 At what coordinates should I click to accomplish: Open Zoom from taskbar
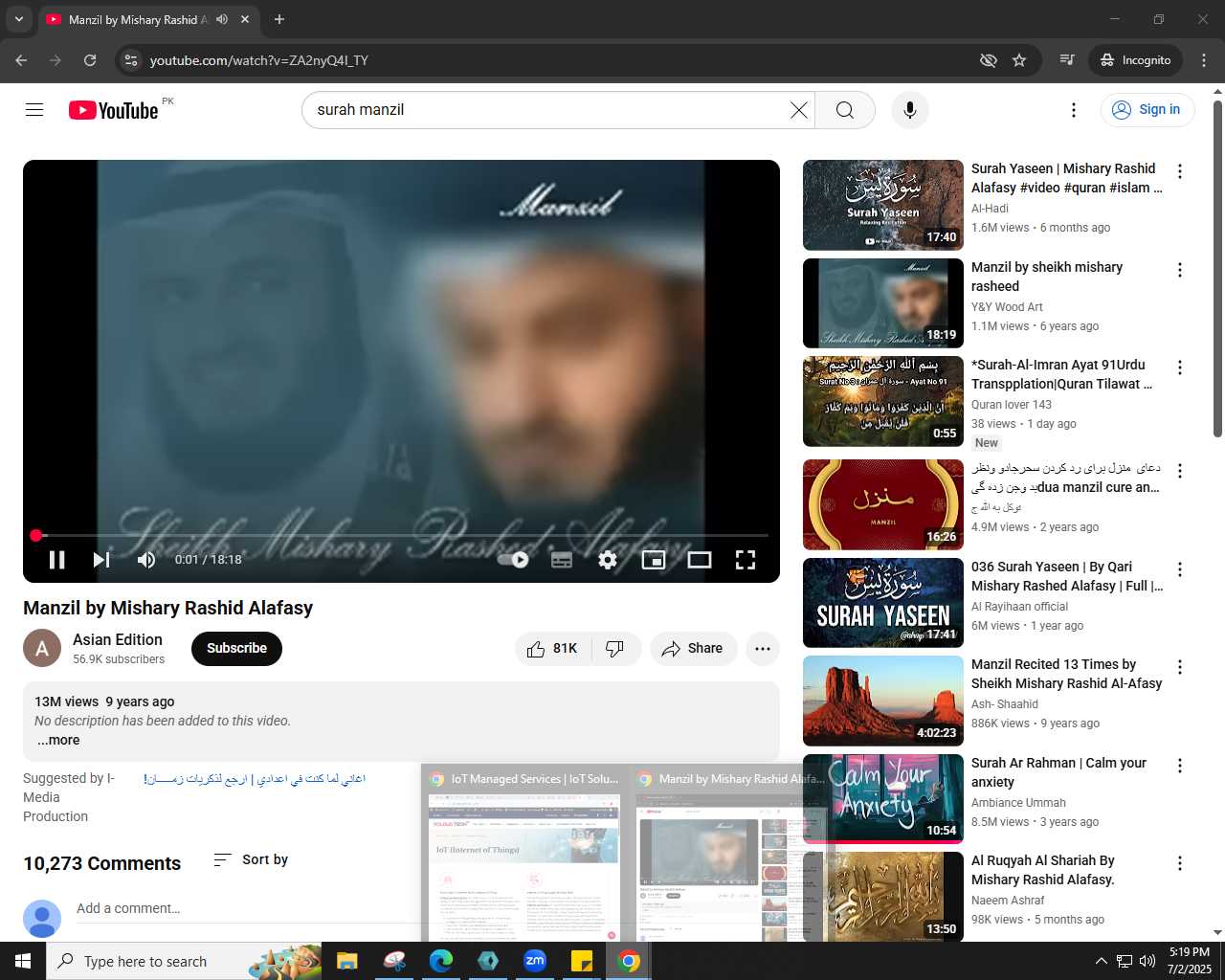535,961
